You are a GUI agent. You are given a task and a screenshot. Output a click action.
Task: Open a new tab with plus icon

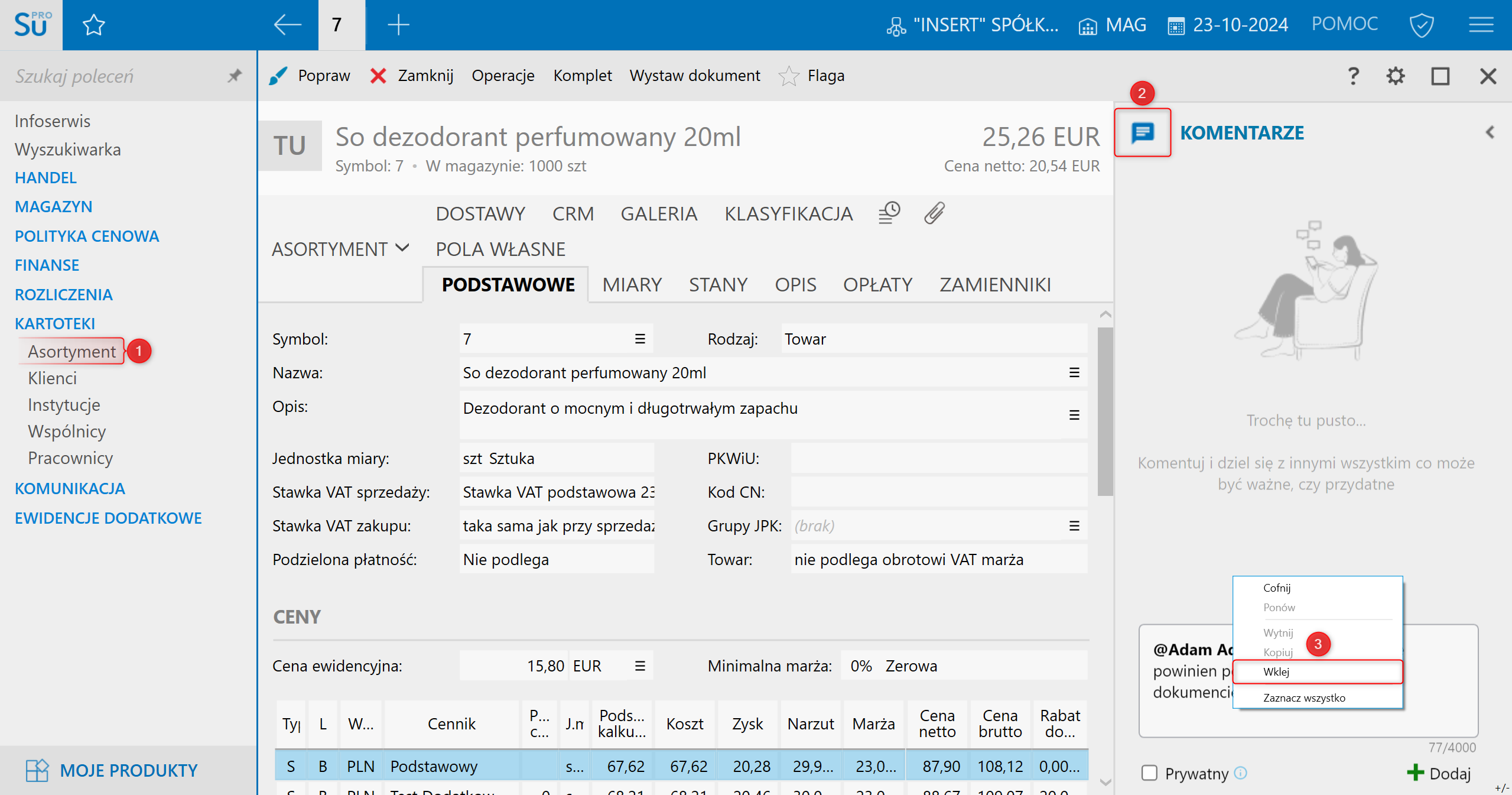[398, 25]
